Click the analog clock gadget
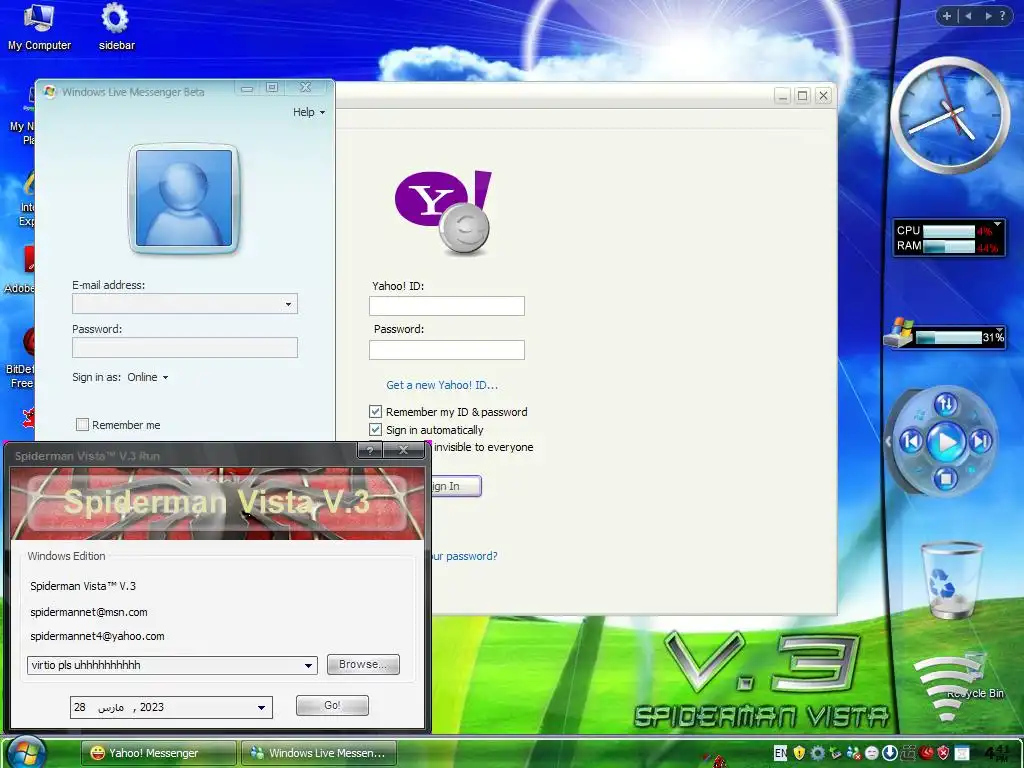Image resolution: width=1024 pixels, height=768 pixels. (x=950, y=115)
